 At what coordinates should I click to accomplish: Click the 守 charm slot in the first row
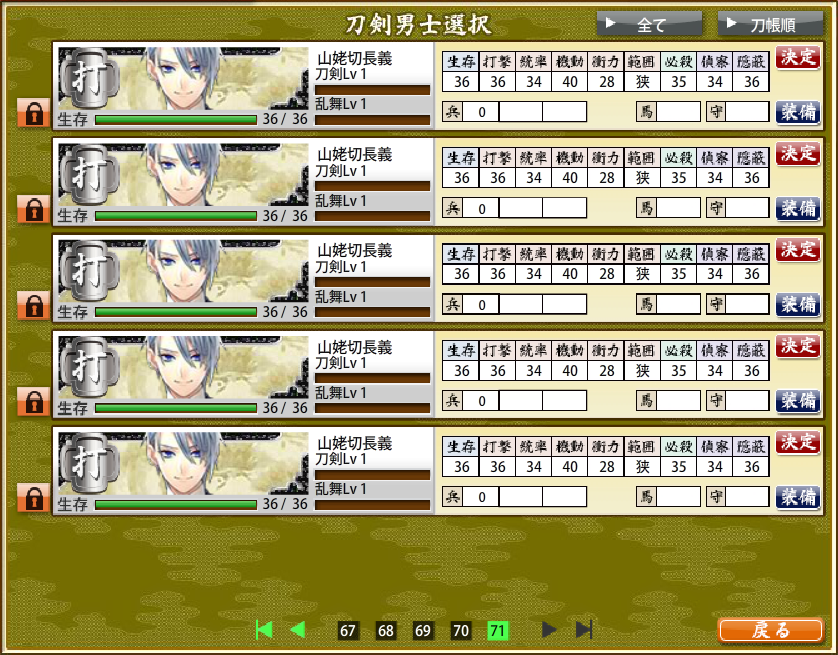pyautogui.click(x=738, y=112)
